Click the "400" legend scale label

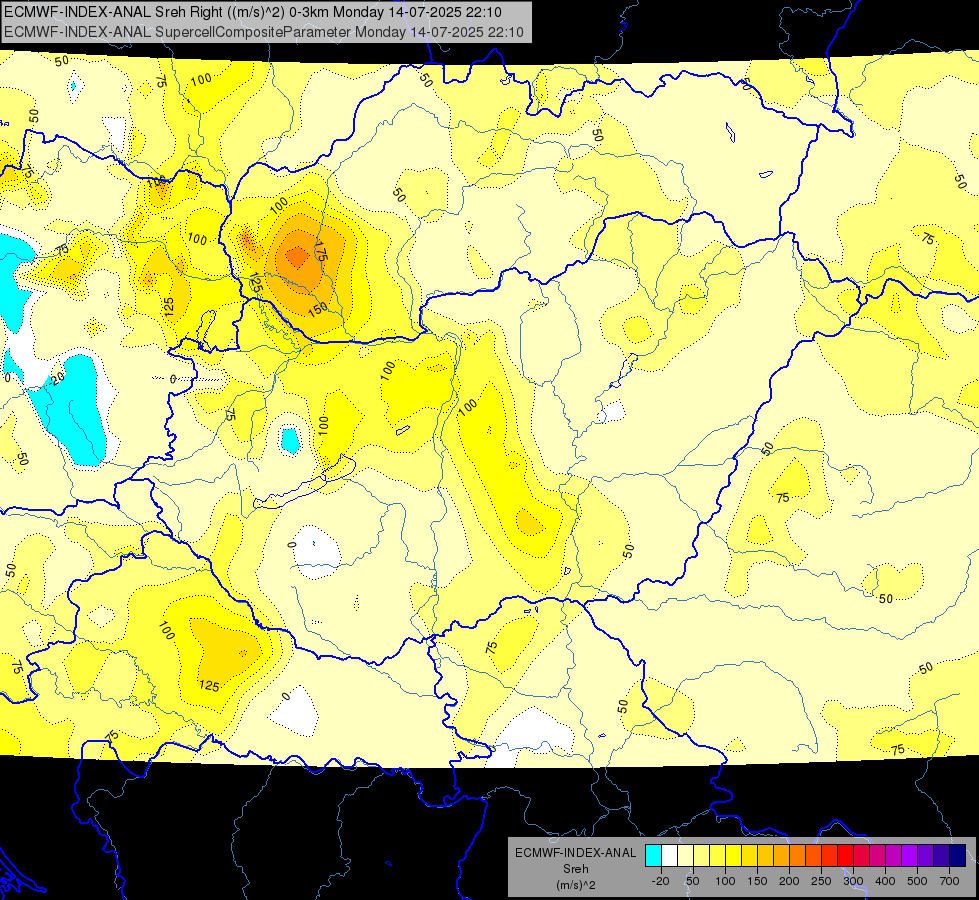pos(885,881)
